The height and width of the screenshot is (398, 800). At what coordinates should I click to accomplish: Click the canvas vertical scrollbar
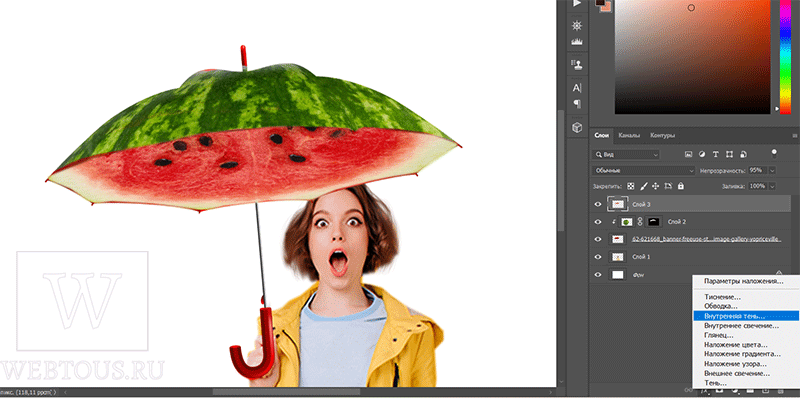[560, 171]
